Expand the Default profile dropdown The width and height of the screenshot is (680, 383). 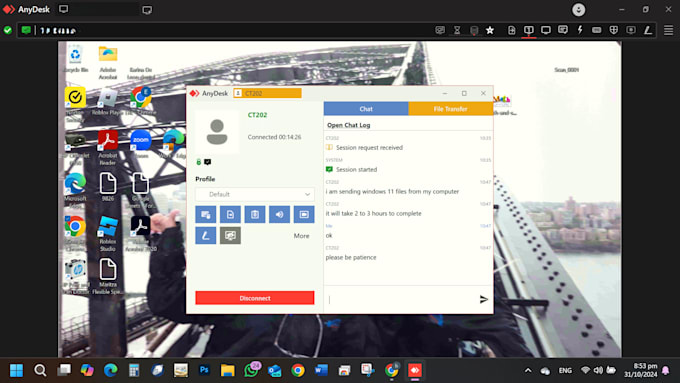[x=255, y=194]
